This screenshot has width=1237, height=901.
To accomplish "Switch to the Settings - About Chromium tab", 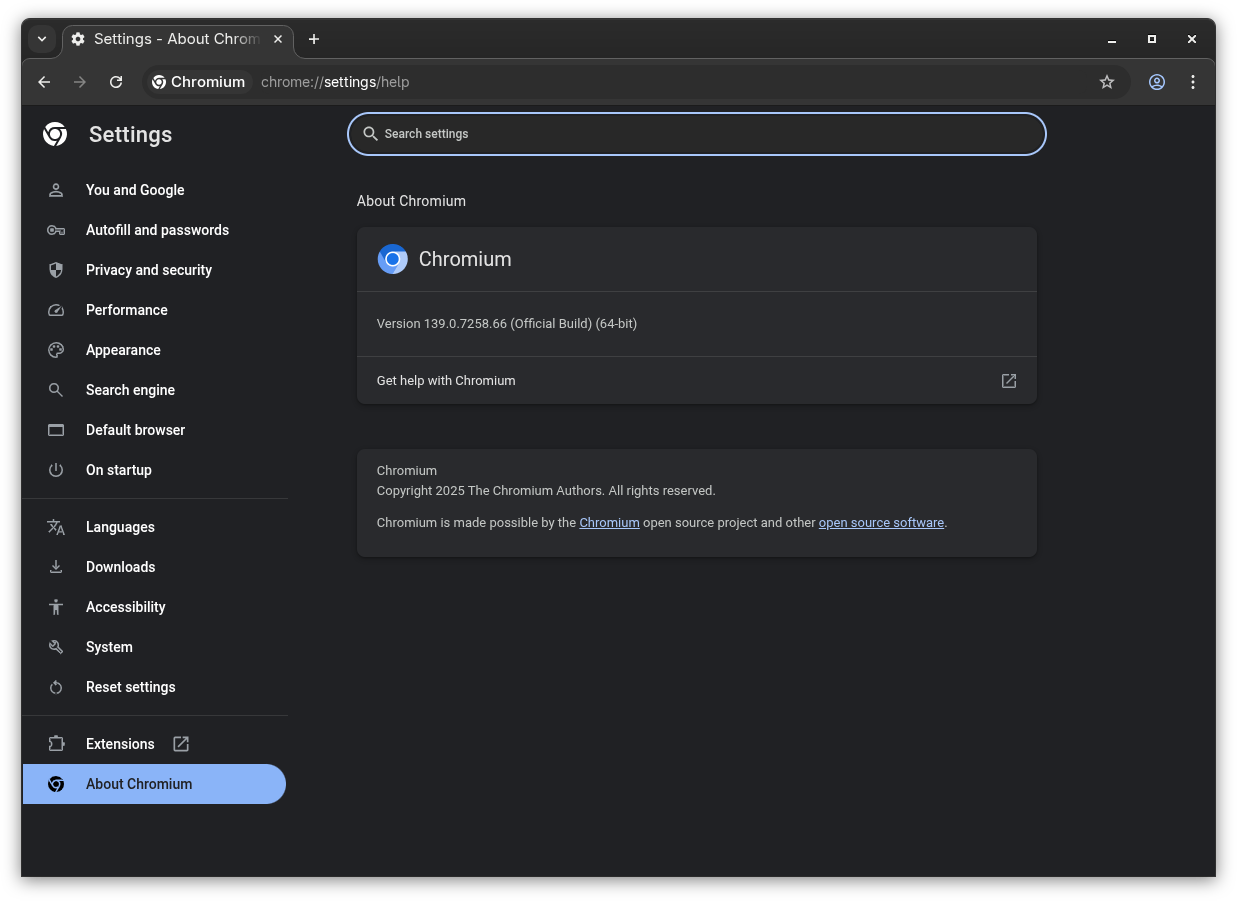I will point(170,39).
